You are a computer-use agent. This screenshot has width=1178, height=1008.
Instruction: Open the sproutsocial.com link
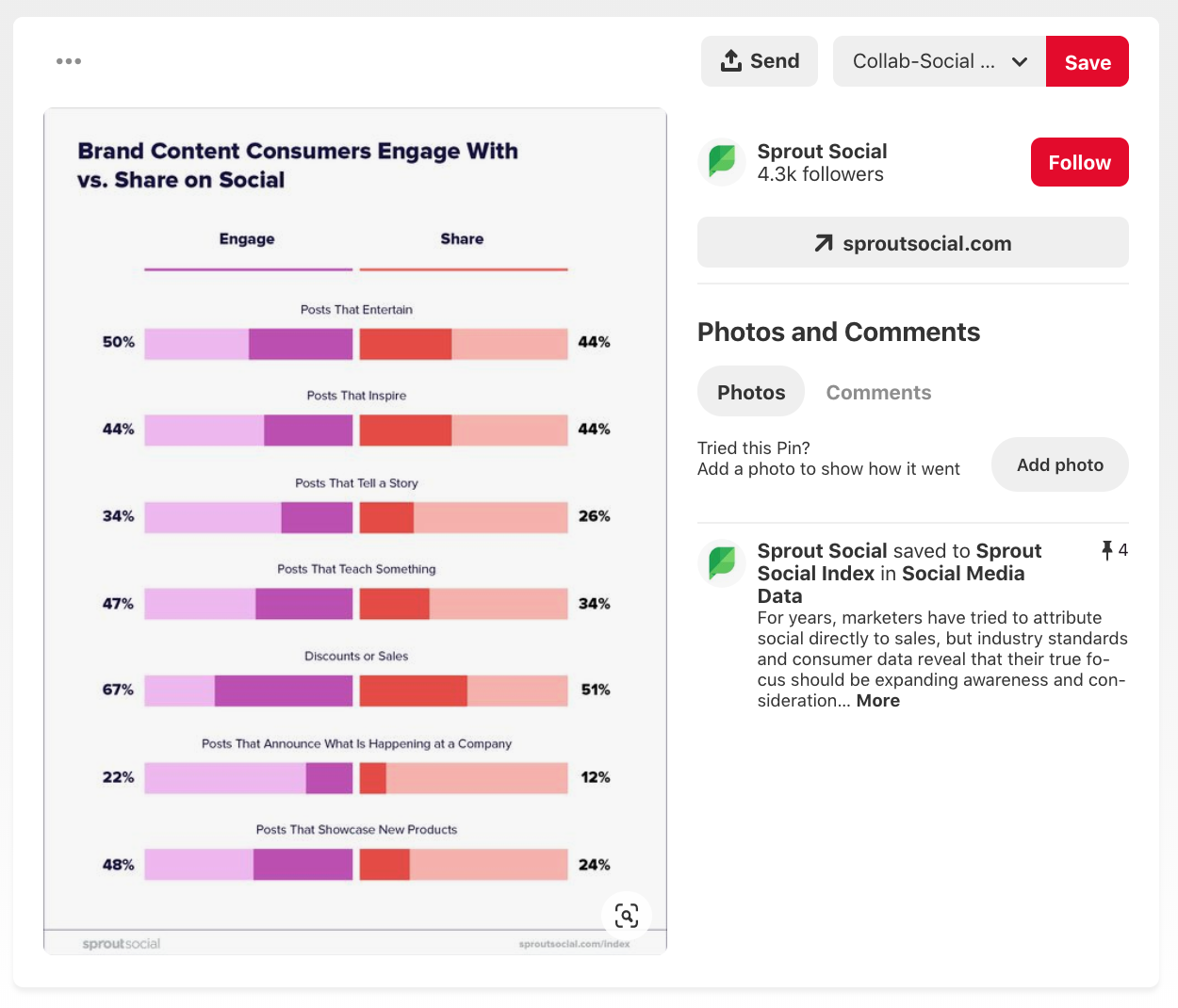(926, 243)
